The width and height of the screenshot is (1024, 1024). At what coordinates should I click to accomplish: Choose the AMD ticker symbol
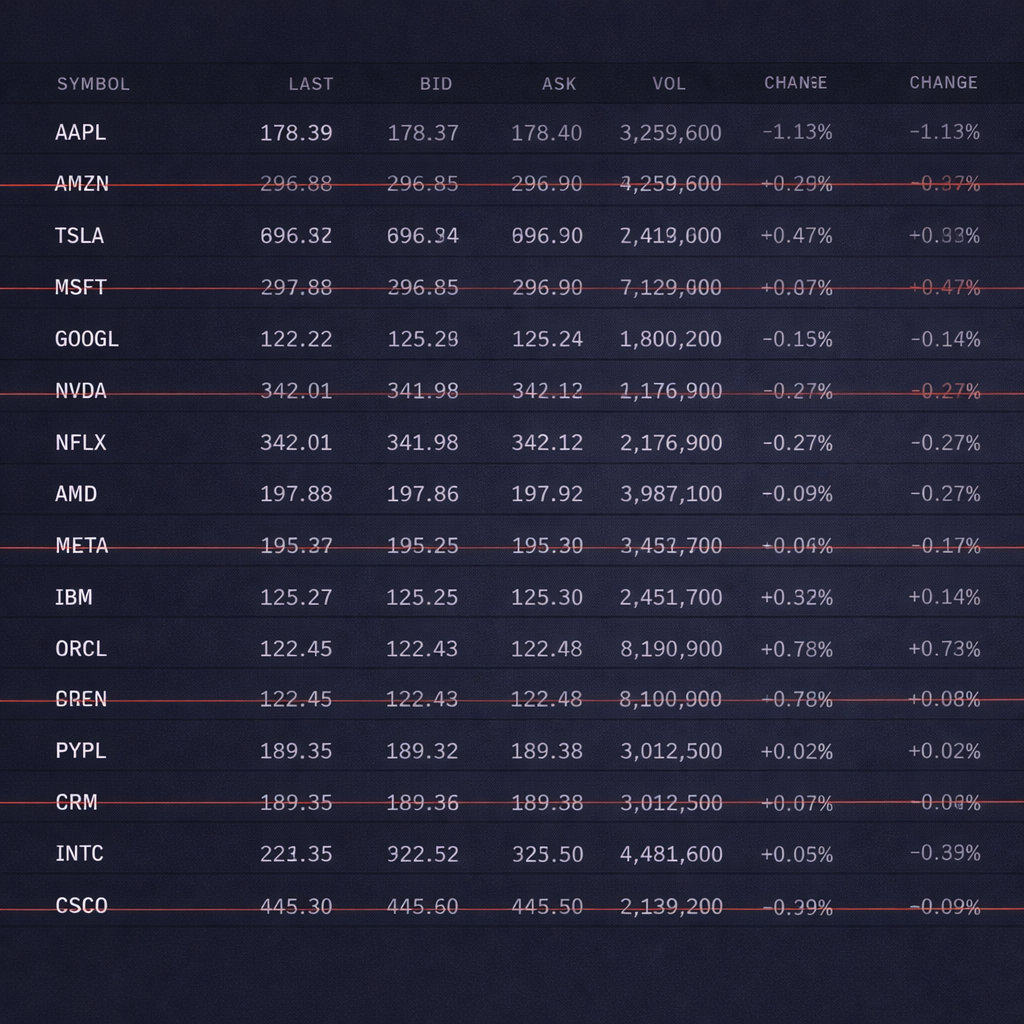[76, 494]
